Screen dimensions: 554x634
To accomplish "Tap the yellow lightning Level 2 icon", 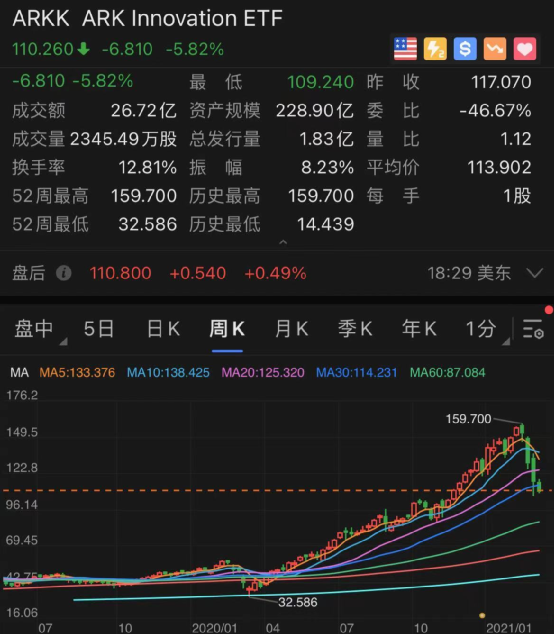I will [x=435, y=49].
